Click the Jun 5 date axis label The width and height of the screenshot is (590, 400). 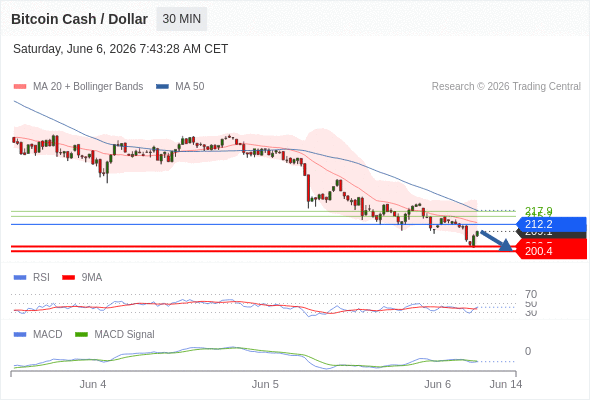[265, 385]
